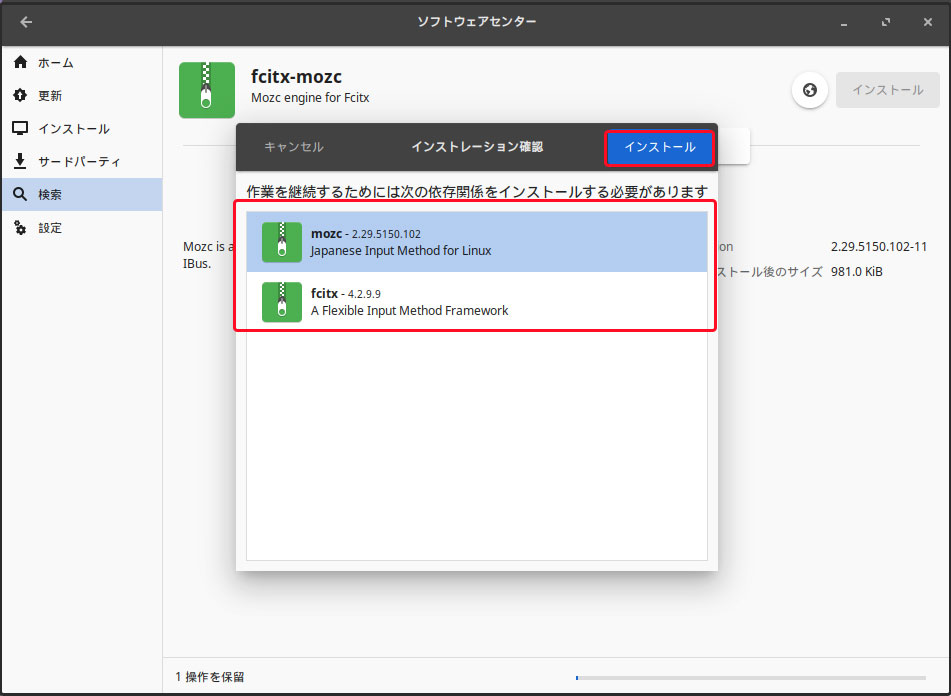Screen dimensions: 951x696
Task: Click the updates gear icon in sidebar
Action: point(20,96)
